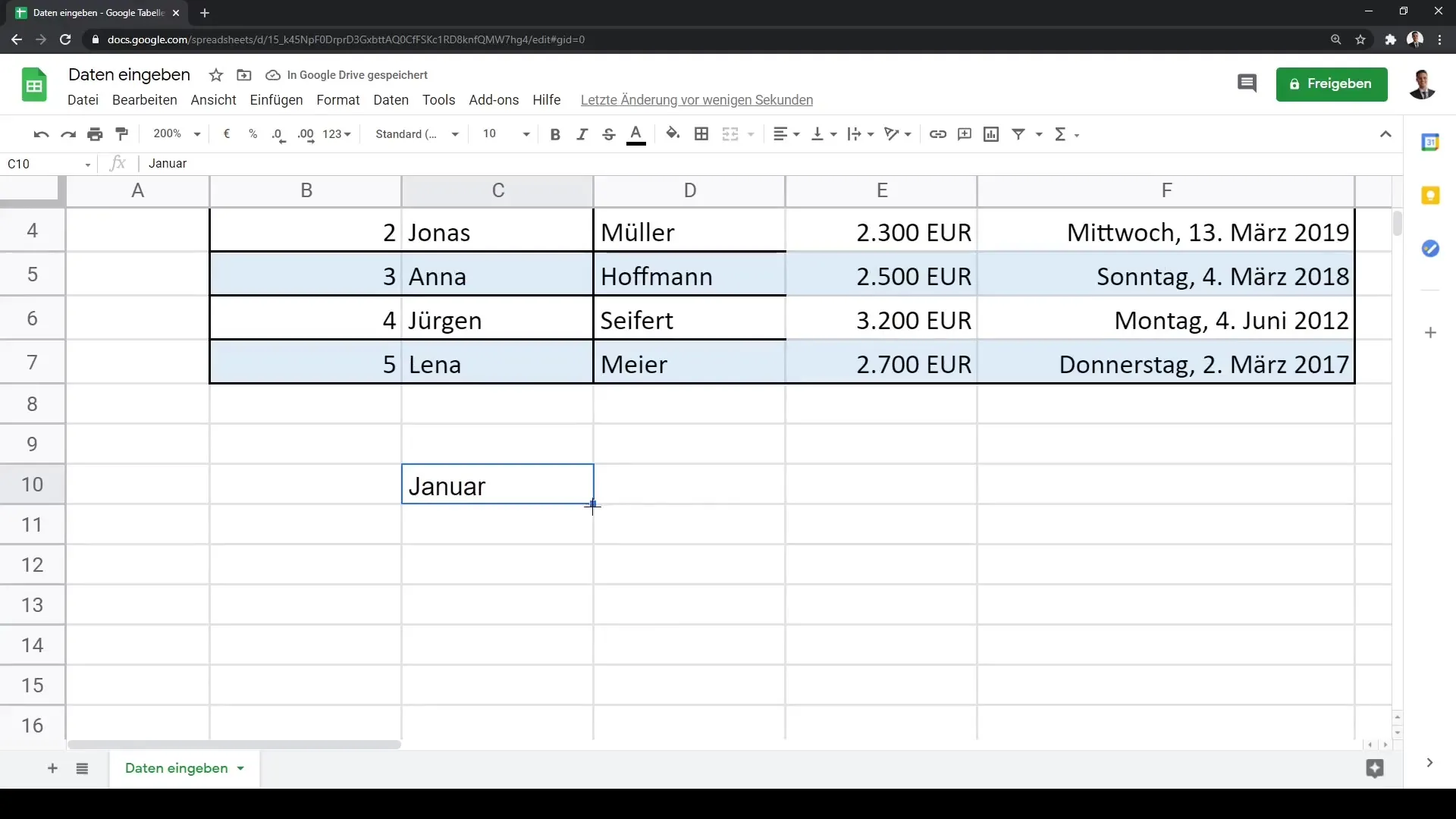This screenshot has height=819, width=1456.
Task: Open the Tools menu
Action: coord(438,100)
